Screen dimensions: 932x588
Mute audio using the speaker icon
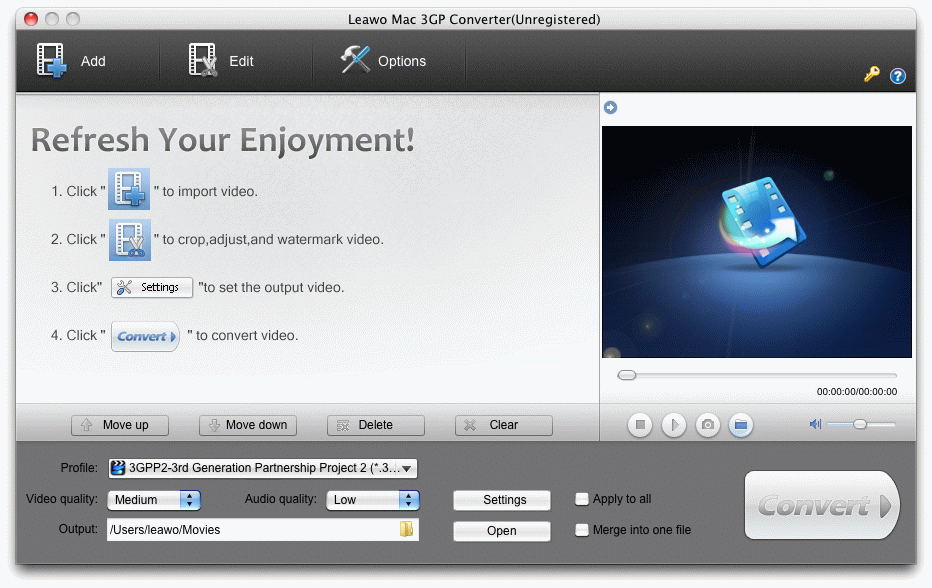click(x=814, y=424)
